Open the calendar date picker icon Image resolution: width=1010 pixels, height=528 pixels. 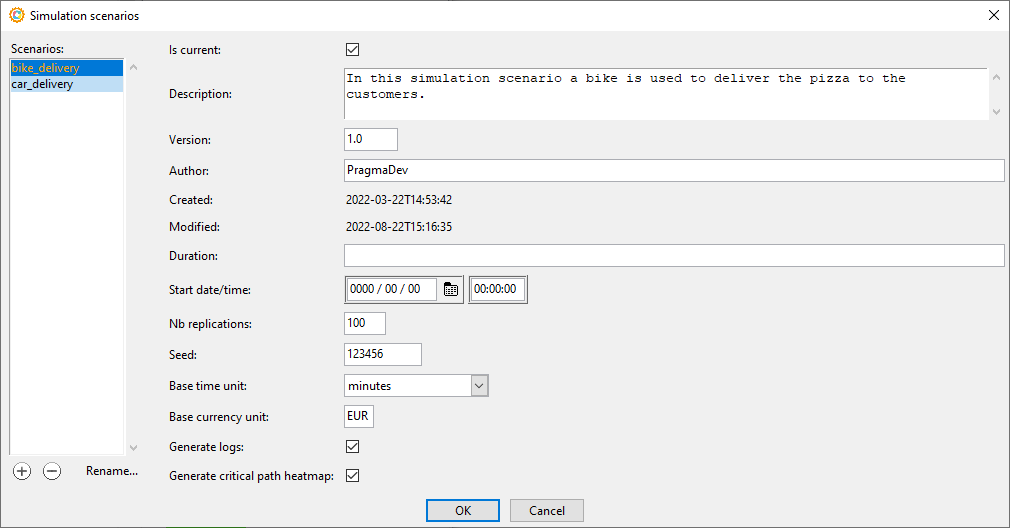click(451, 289)
